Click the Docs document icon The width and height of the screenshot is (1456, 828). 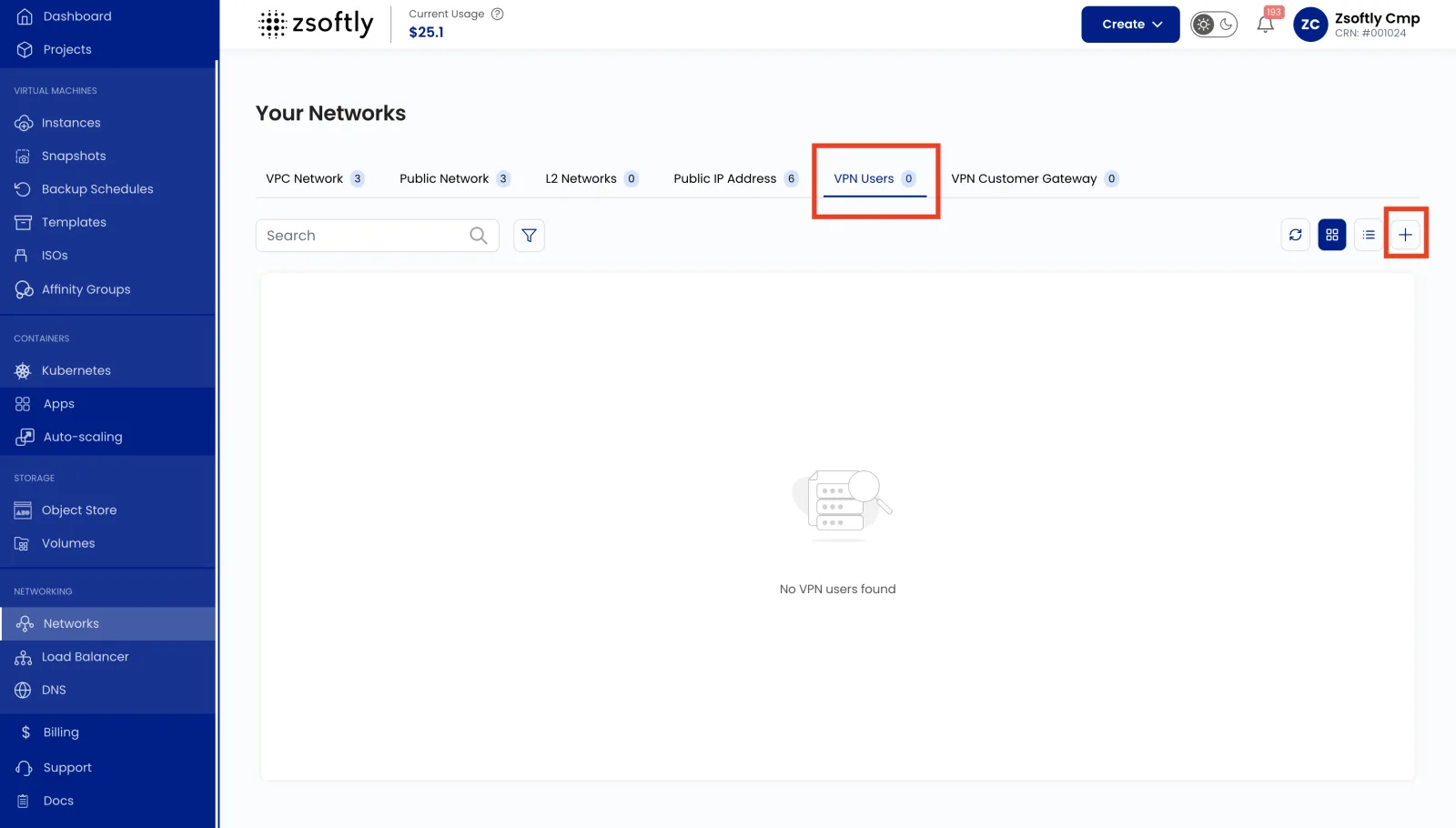pos(24,801)
